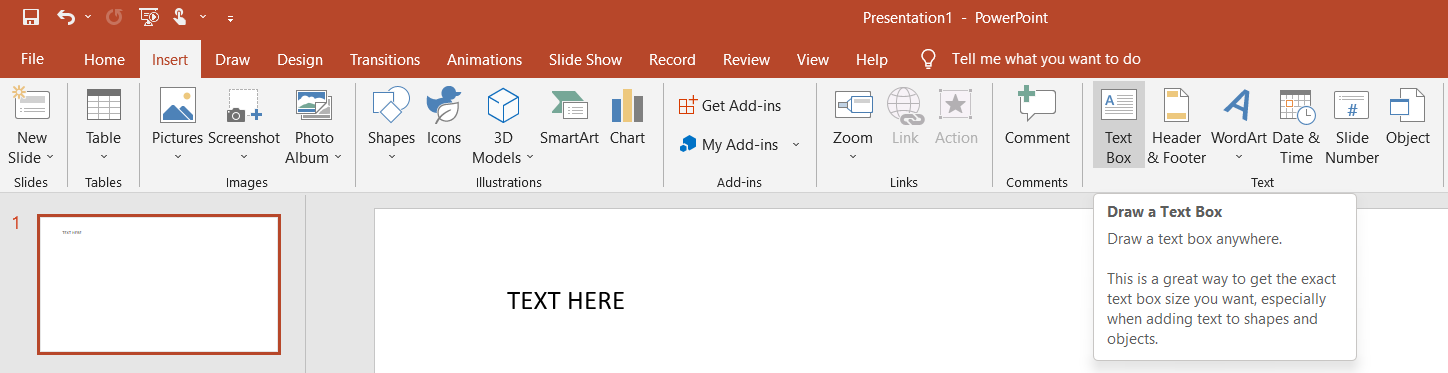The height and width of the screenshot is (373, 1448).
Task: Insert a New Slide icon
Action: (32, 104)
